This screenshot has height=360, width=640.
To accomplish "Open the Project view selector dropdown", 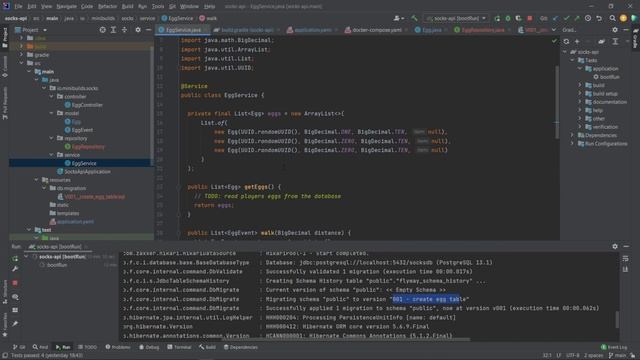I will (31, 30).
